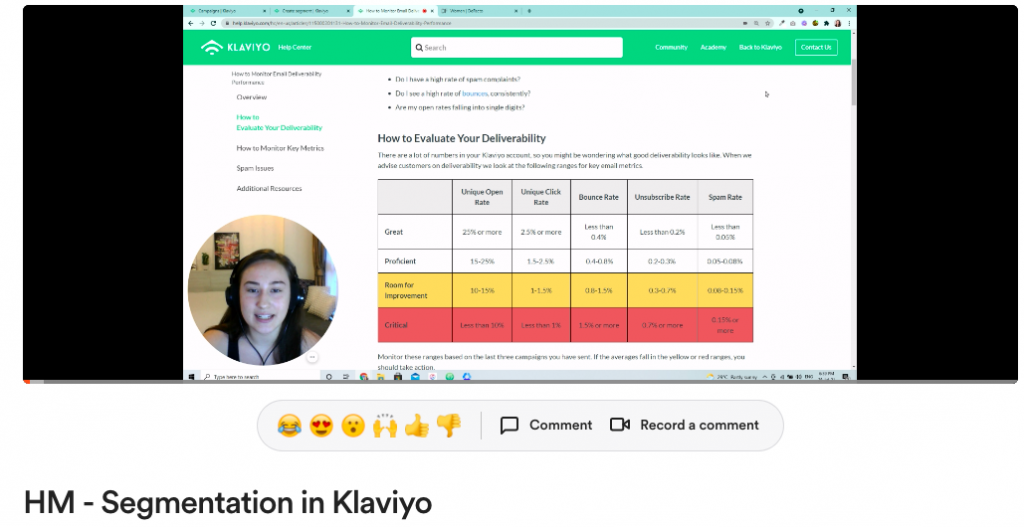Click the presenter webcam bubble
The image size is (1024, 527).
pos(263,290)
